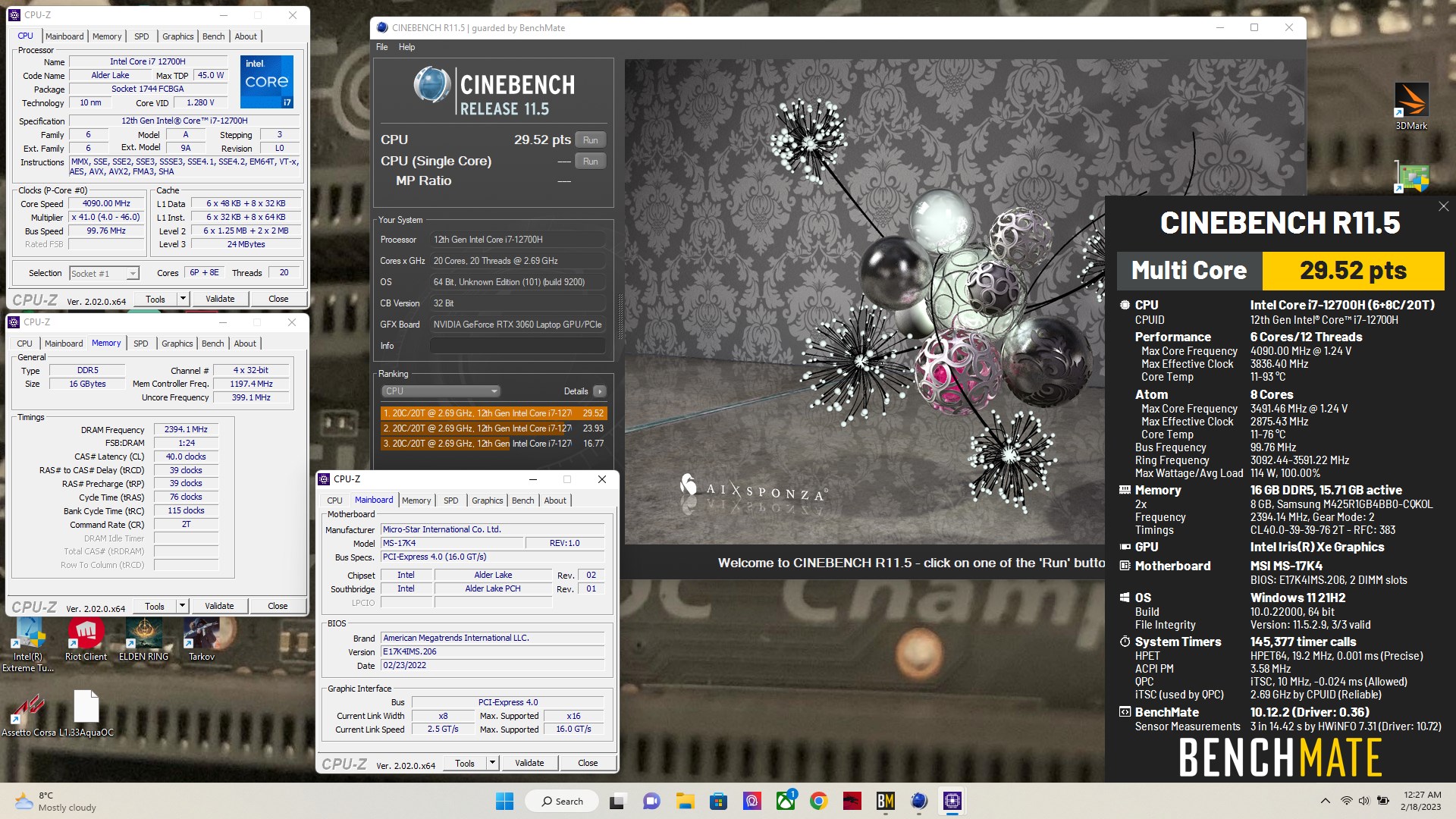
Task: Open clock and date in the taskbar
Action: point(1422,801)
